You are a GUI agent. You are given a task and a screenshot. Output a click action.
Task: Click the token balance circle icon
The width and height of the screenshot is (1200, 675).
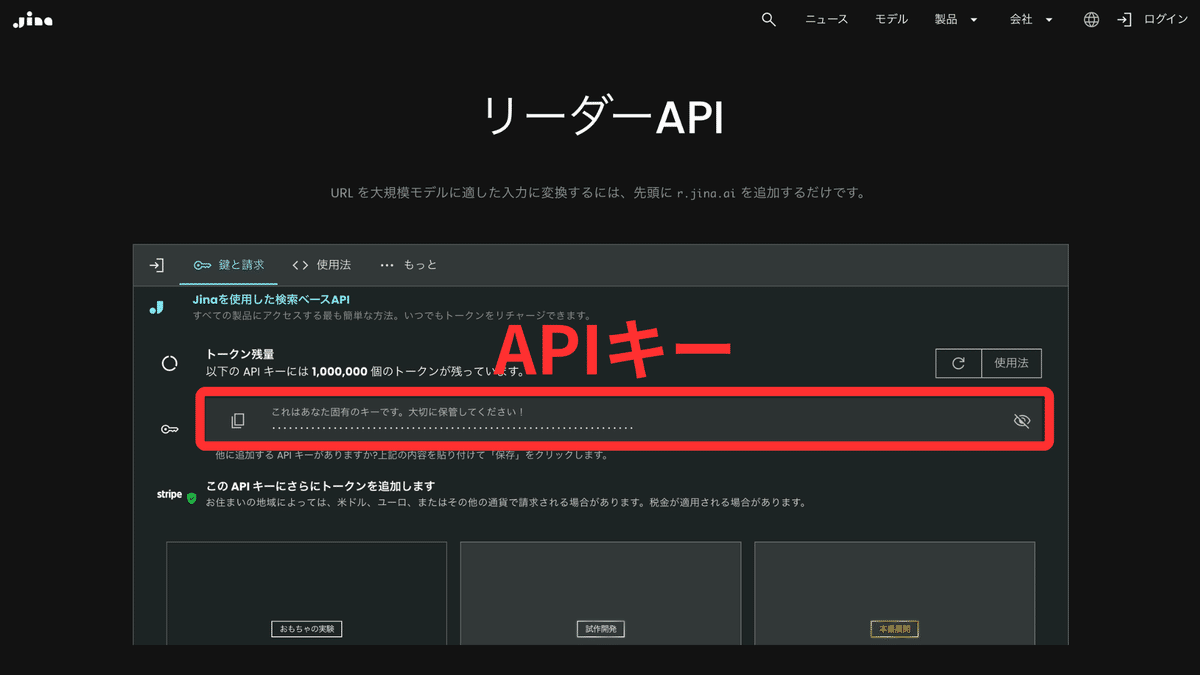(x=169, y=363)
